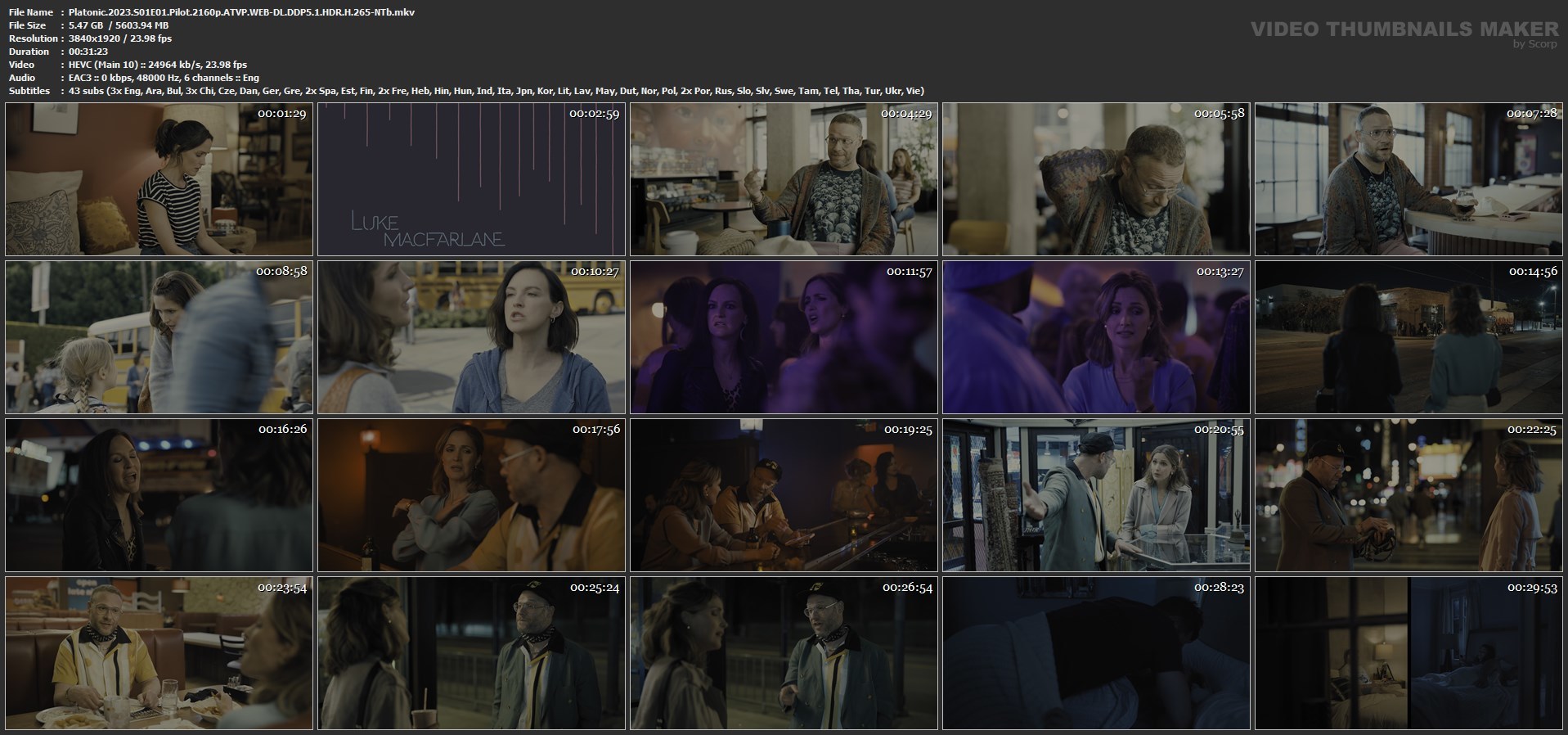This screenshot has width=1568, height=735.
Task: Open the dark bedroom thumbnail 00:28:23
Action: click(x=1096, y=653)
